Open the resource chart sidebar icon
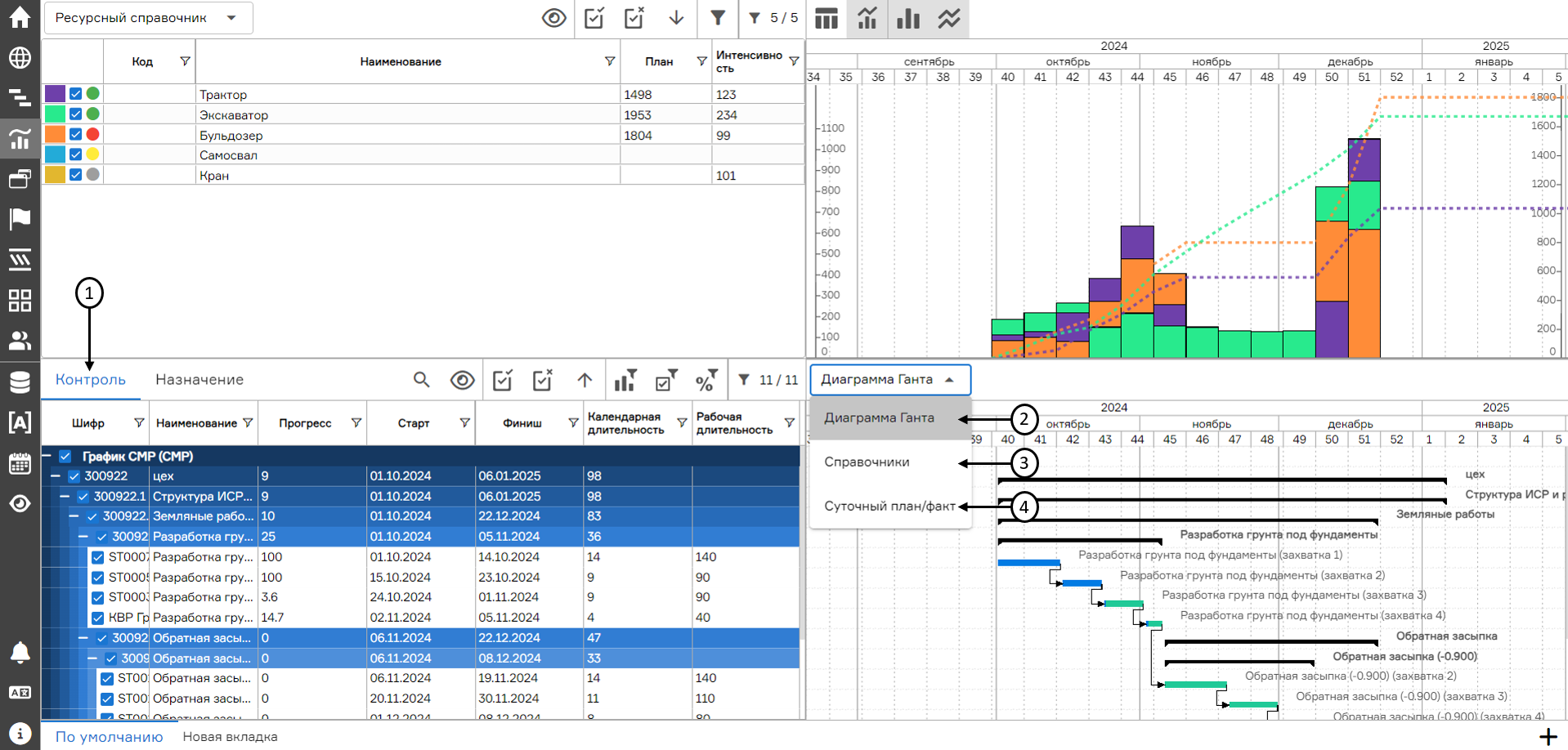 (x=20, y=138)
